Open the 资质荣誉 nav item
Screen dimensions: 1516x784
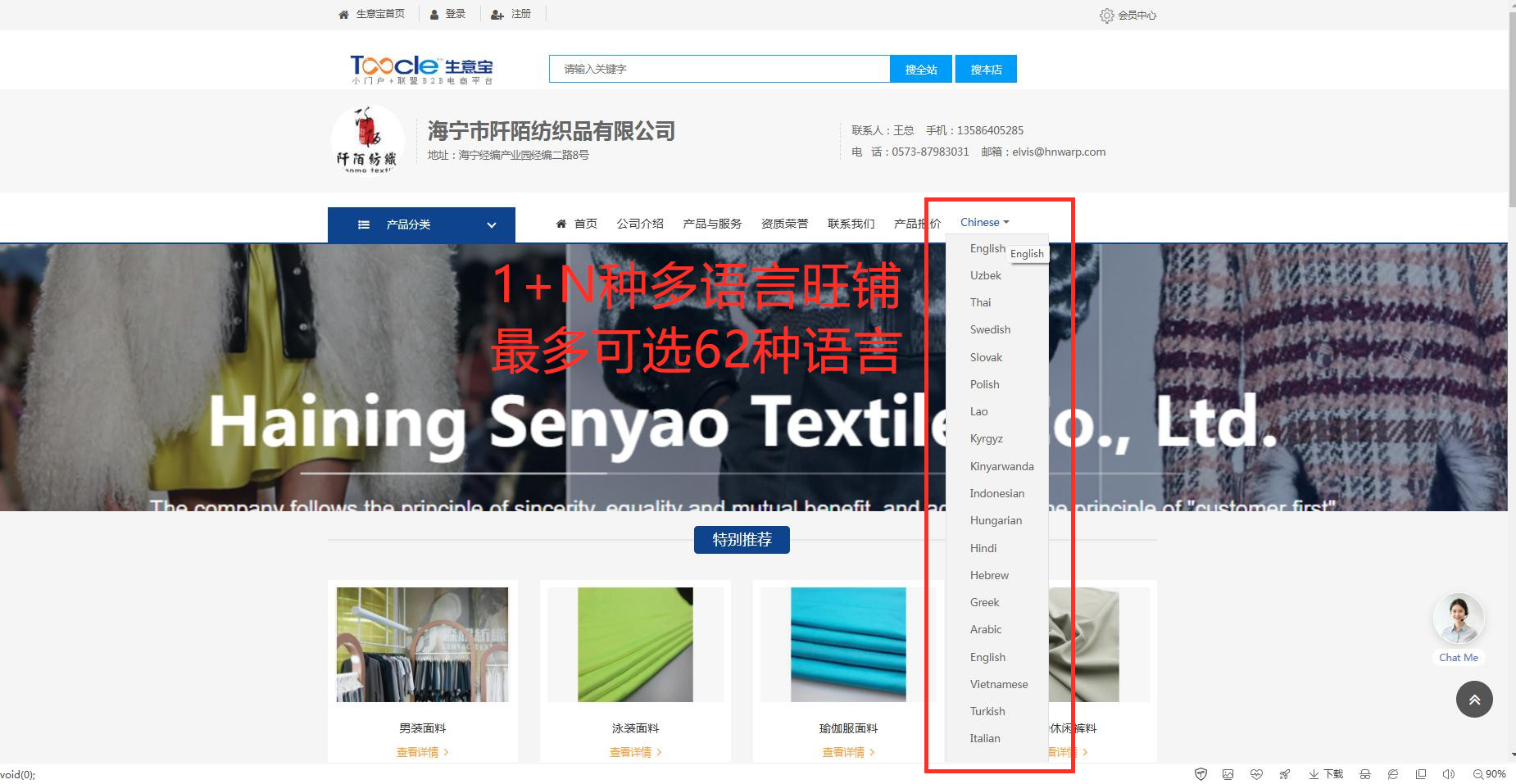(x=784, y=224)
